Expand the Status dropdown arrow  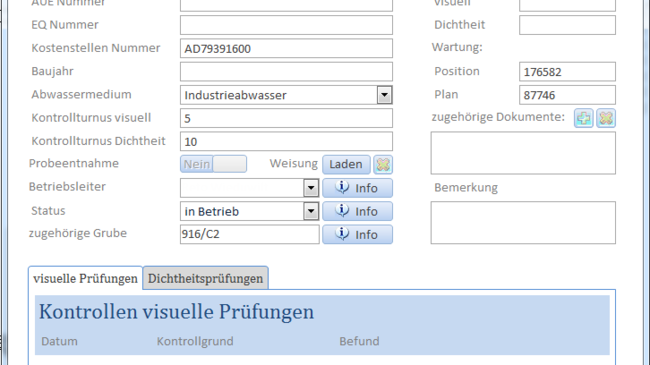pyautogui.click(x=311, y=211)
